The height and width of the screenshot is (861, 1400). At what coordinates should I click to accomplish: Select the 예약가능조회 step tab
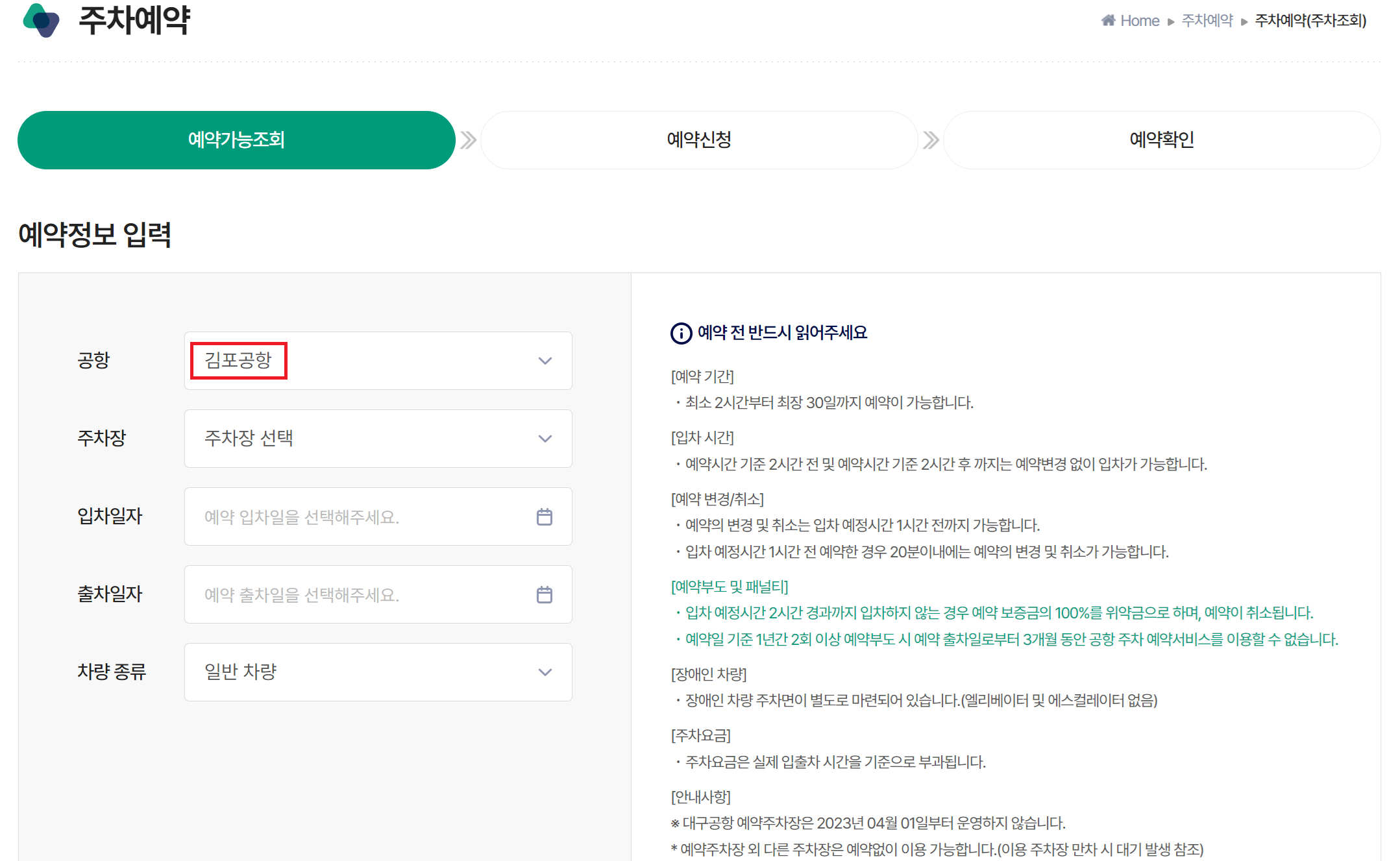(236, 140)
